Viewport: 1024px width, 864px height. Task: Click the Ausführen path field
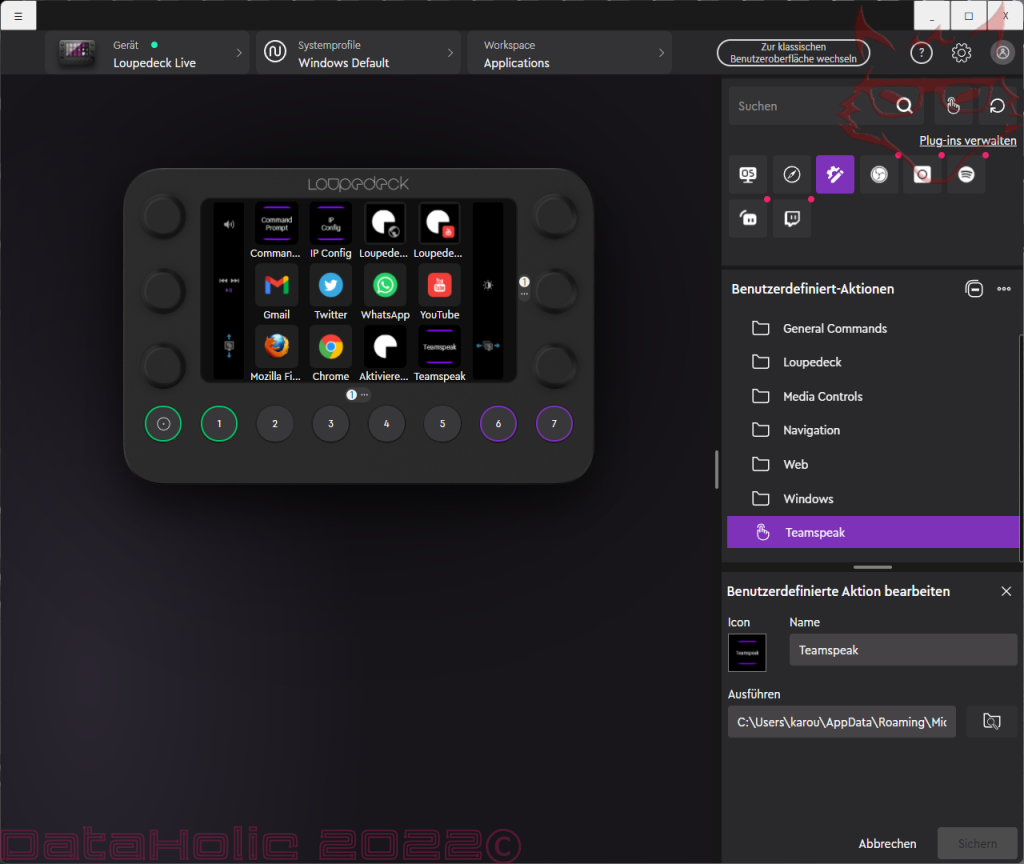coord(841,722)
